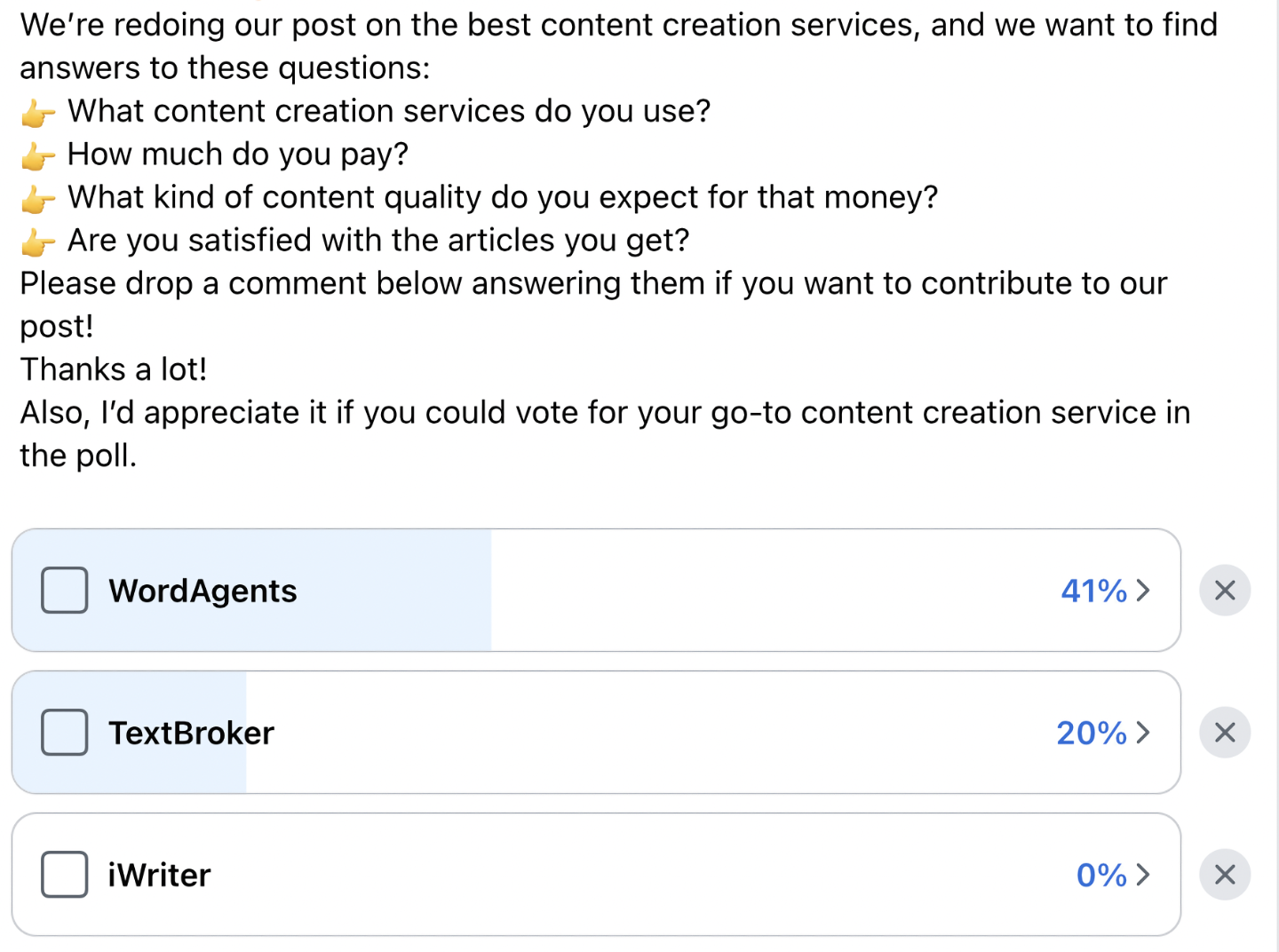Viewport: 1279px width, 952px height.
Task: Click the 41% percentage figure
Action: 1093,591
